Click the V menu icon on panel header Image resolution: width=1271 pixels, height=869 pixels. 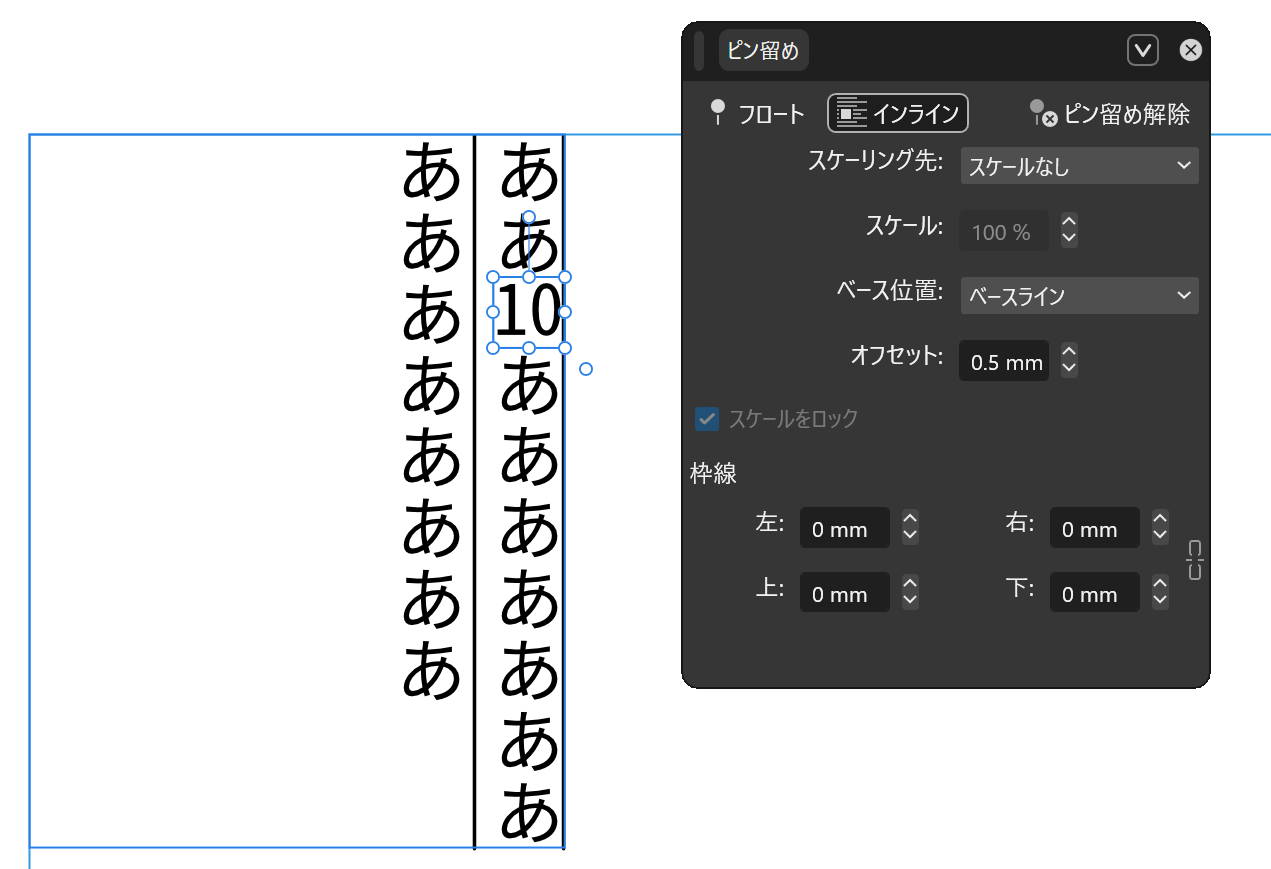[1143, 49]
